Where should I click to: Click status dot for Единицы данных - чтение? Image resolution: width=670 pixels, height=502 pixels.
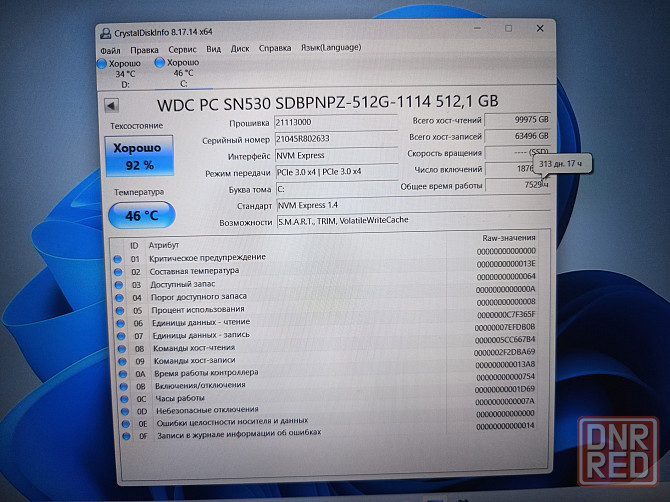click(x=121, y=323)
